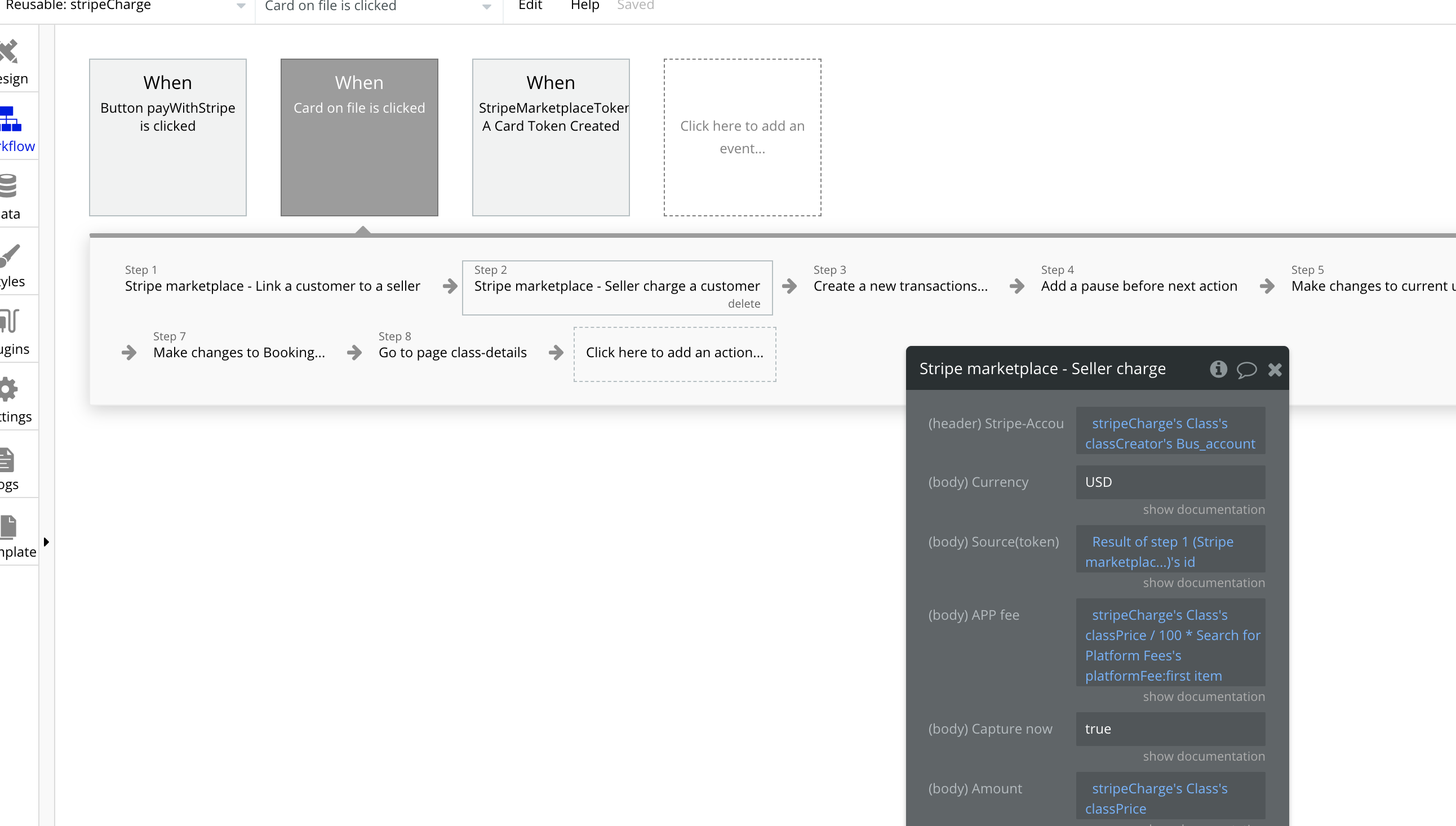Screen dimensions: 1456x826
Task: Open the Edit menu
Action: (530, 6)
